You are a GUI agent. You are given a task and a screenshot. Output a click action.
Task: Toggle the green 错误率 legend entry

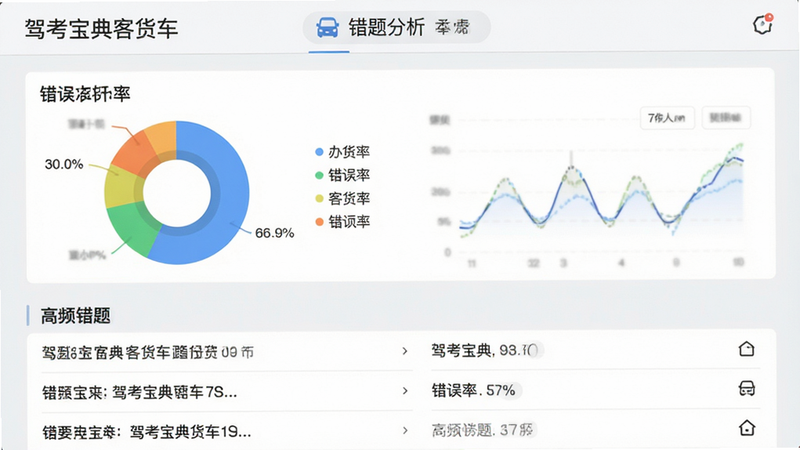coord(342,175)
